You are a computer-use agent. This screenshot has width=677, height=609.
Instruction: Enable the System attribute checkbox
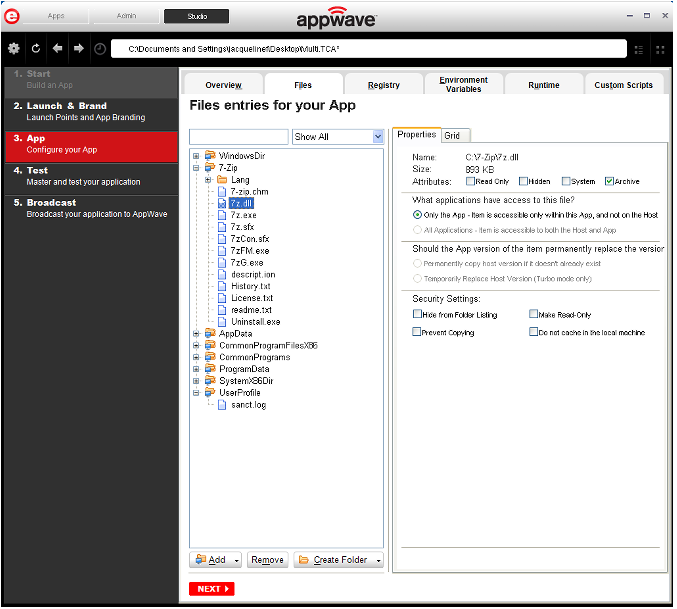(566, 181)
